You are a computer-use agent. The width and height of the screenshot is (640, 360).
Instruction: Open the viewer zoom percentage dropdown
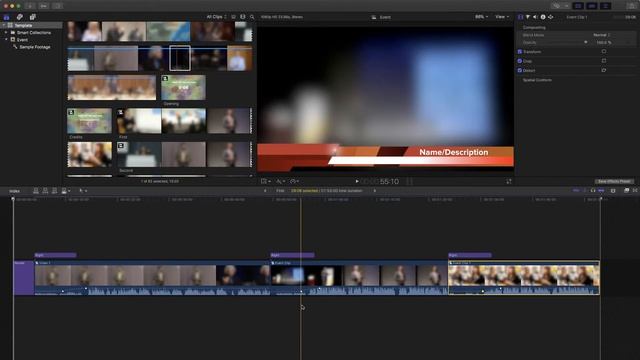click(482, 17)
